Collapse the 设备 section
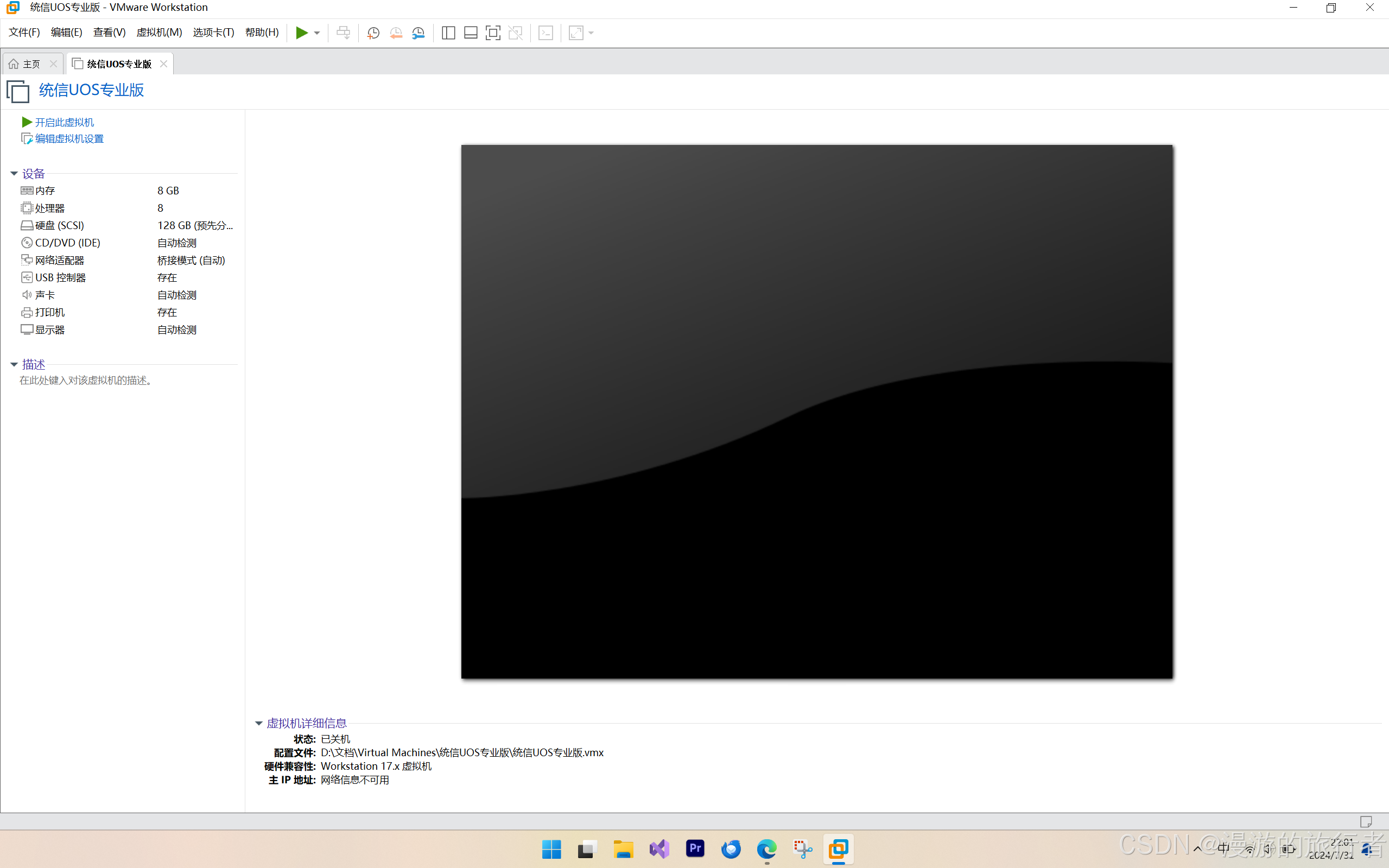Image resolution: width=1389 pixels, height=868 pixels. point(14,173)
